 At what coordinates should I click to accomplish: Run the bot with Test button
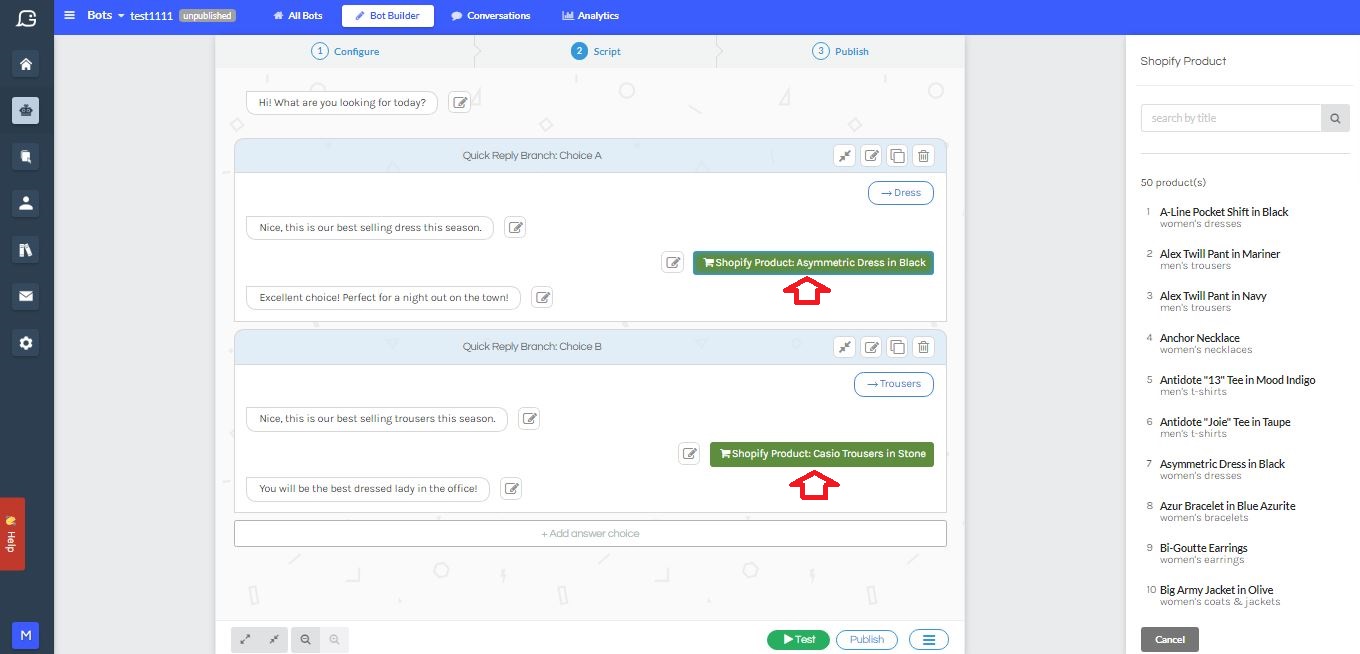coord(798,640)
